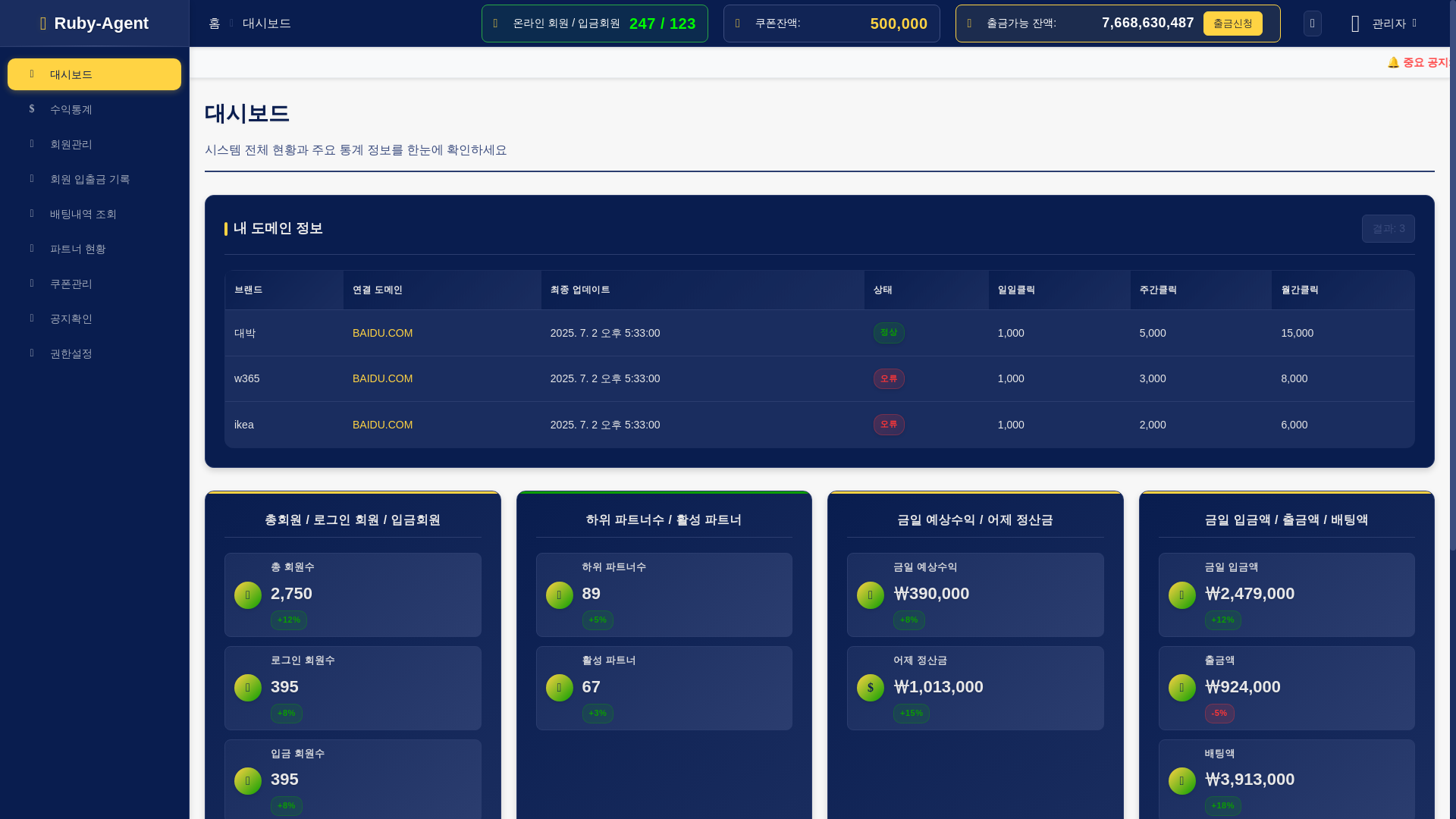This screenshot has width=1456, height=819.
Task: Click the dollar circle icon for 어제 정산금
Action: tap(871, 688)
